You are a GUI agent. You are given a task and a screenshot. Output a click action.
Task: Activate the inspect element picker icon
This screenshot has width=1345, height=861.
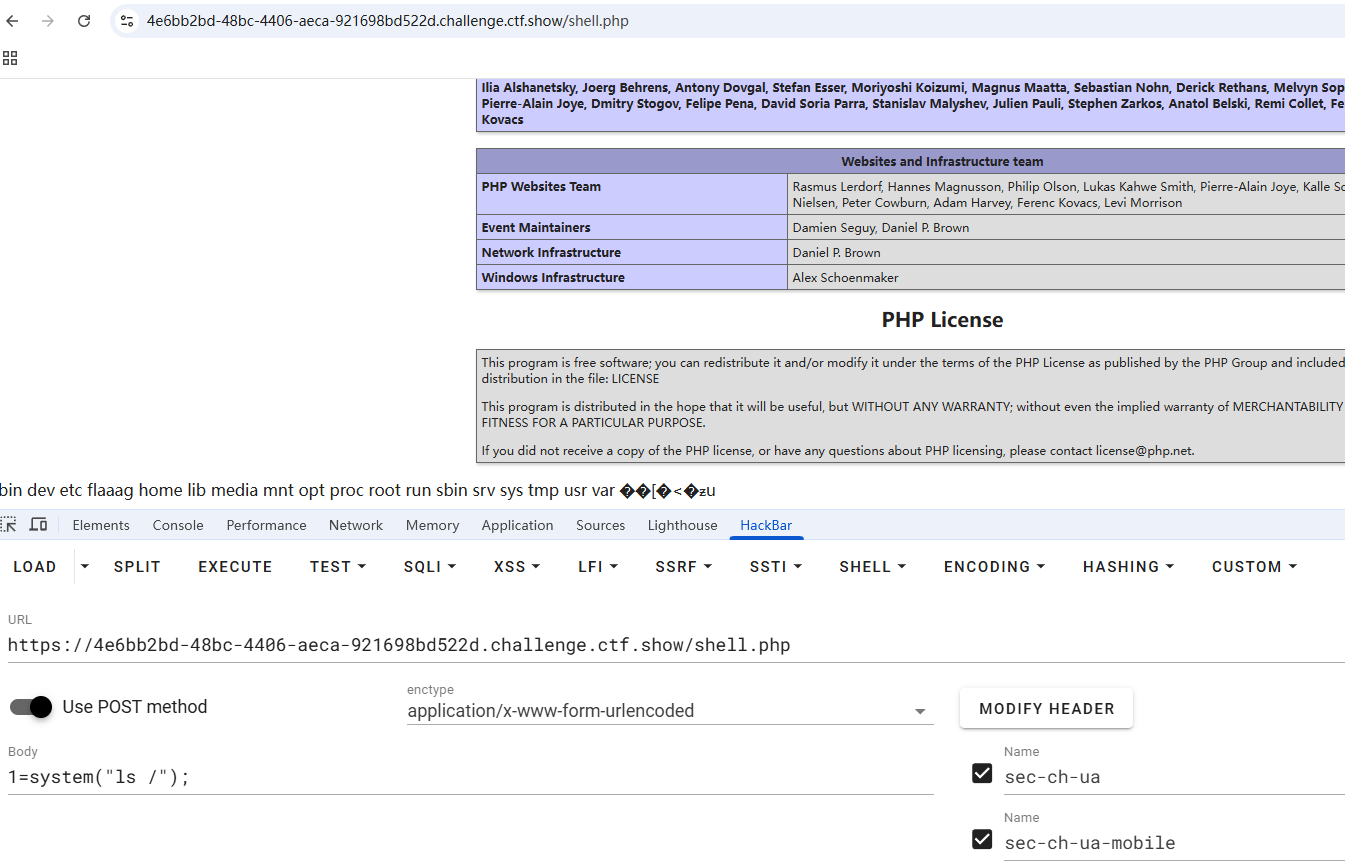tap(9, 525)
